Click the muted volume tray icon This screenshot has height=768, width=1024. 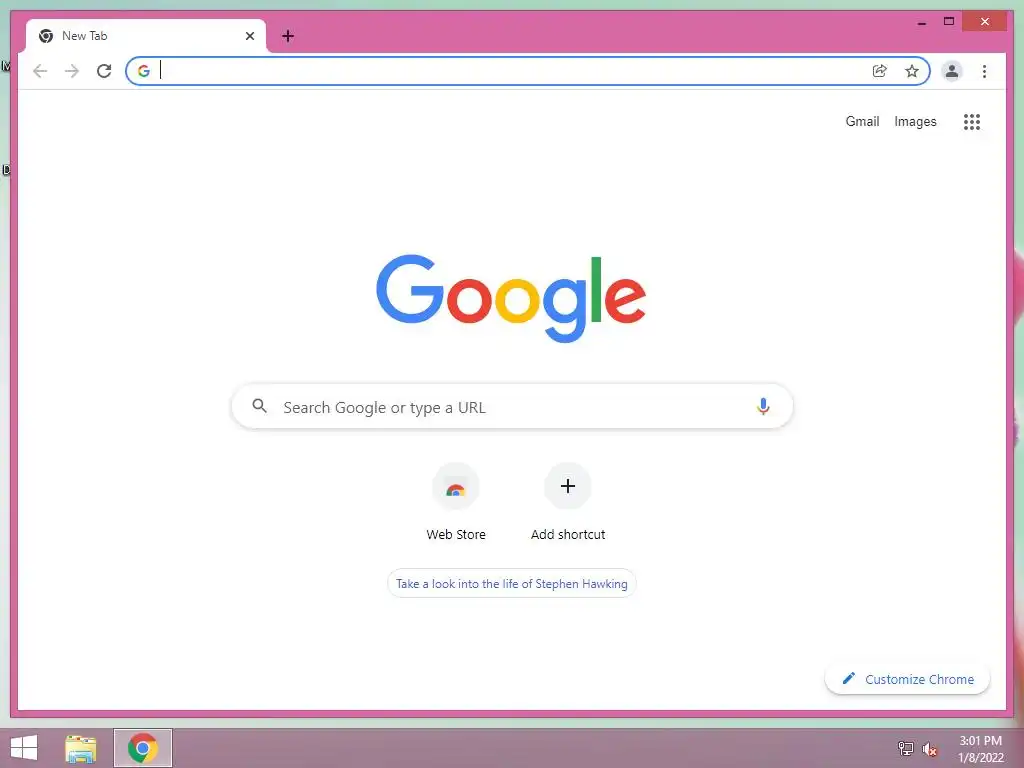click(x=930, y=749)
